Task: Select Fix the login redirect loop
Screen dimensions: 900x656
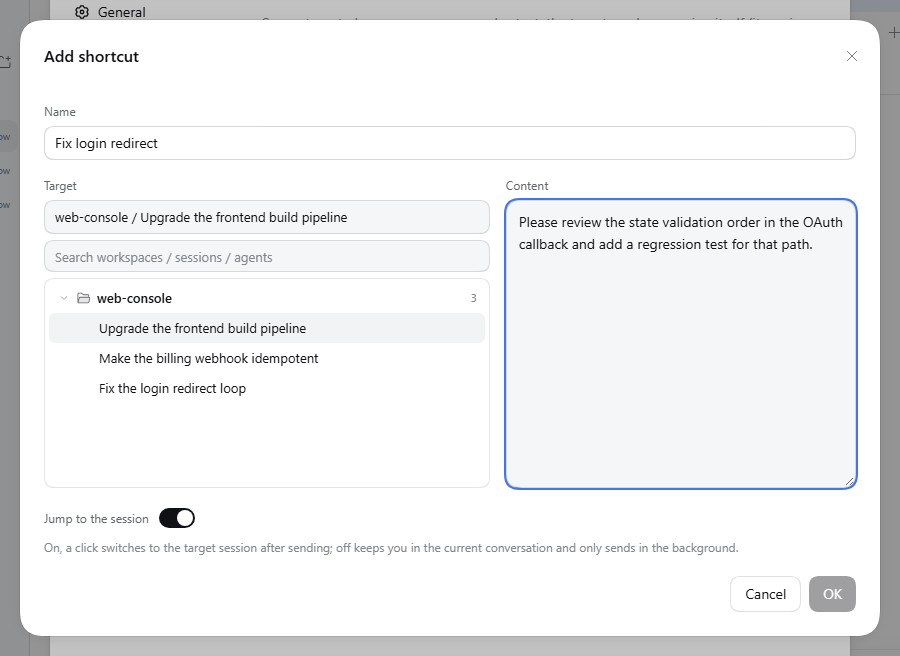Action: (266, 388)
